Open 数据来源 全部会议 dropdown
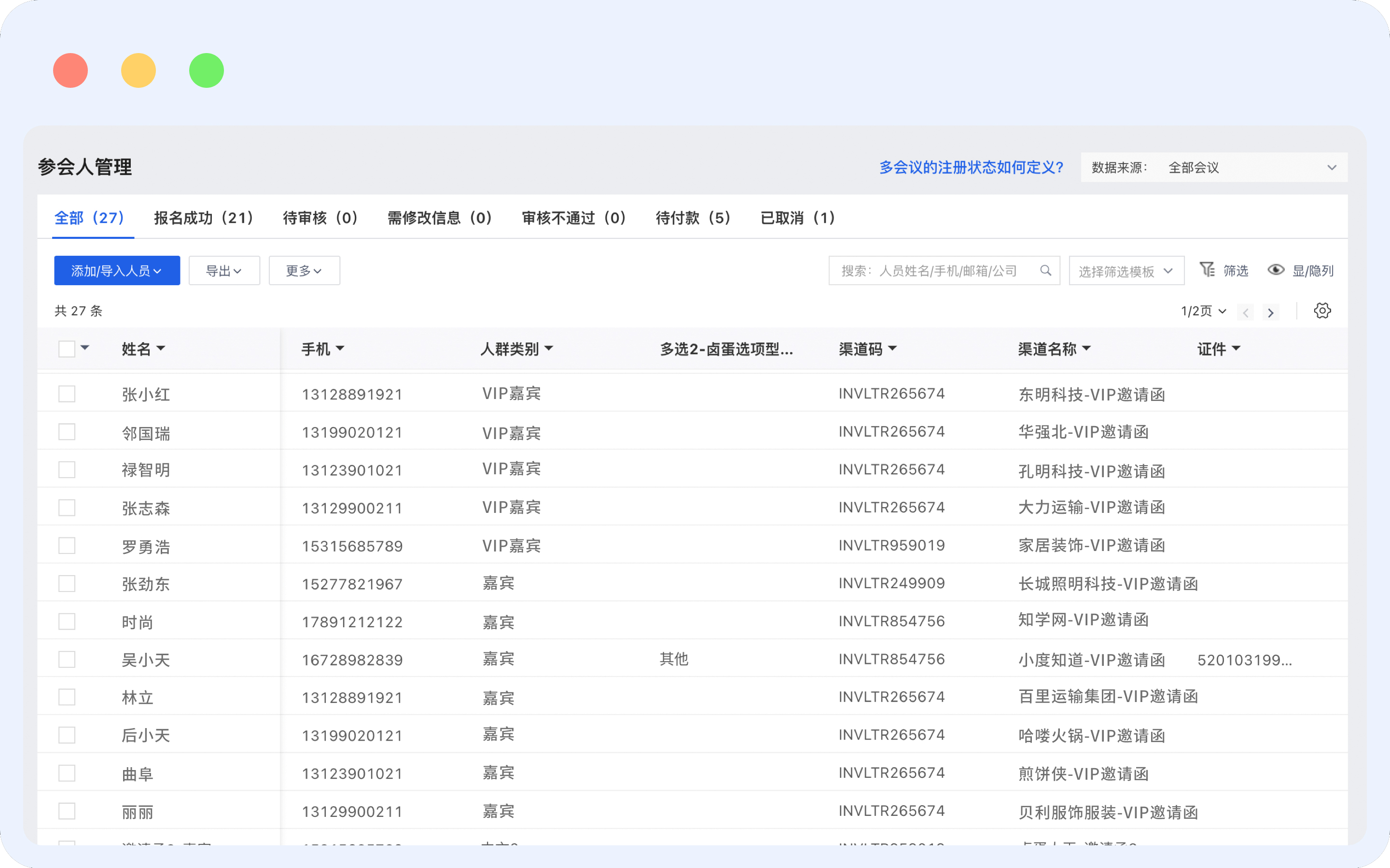This screenshot has height=868, width=1390. click(x=1214, y=167)
